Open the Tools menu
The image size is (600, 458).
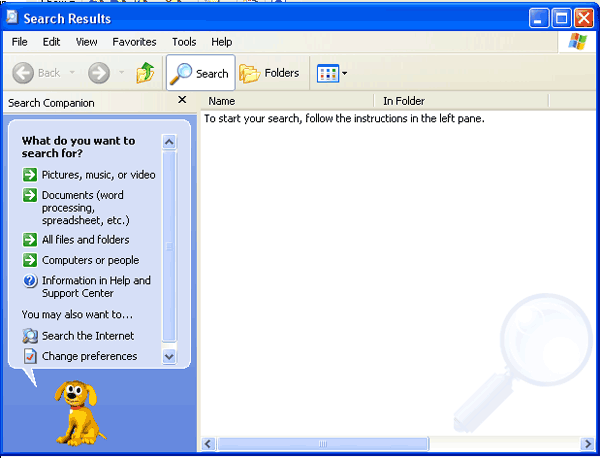pos(184,42)
